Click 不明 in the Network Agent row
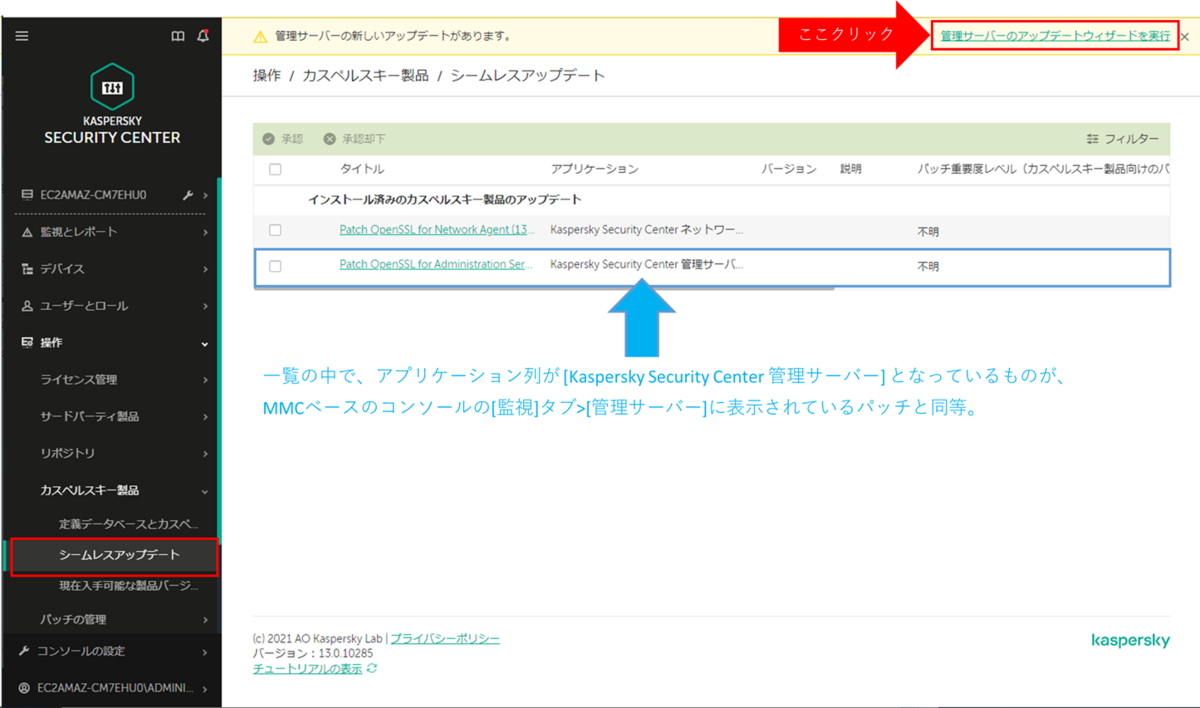Image resolution: width=1200 pixels, height=708 pixels. tap(928, 231)
